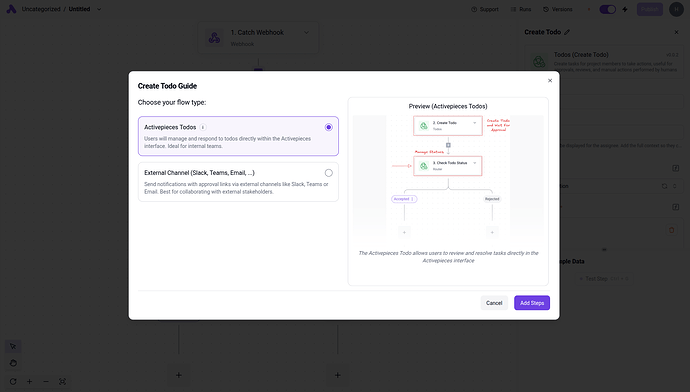Open the Create Todo step dropdown in preview

pyautogui.click(x=475, y=123)
